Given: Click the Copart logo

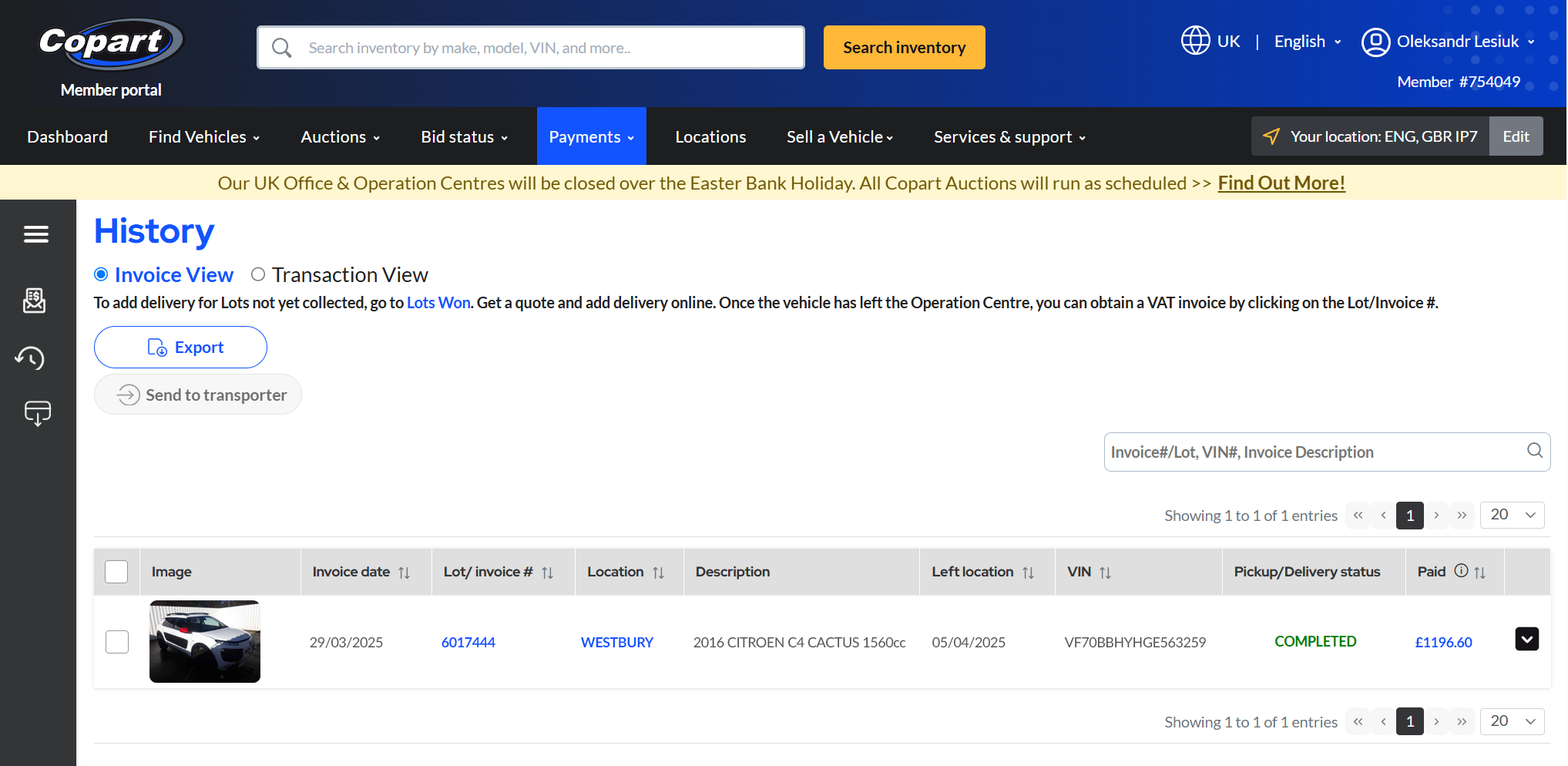Looking at the screenshot, I should (110, 43).
